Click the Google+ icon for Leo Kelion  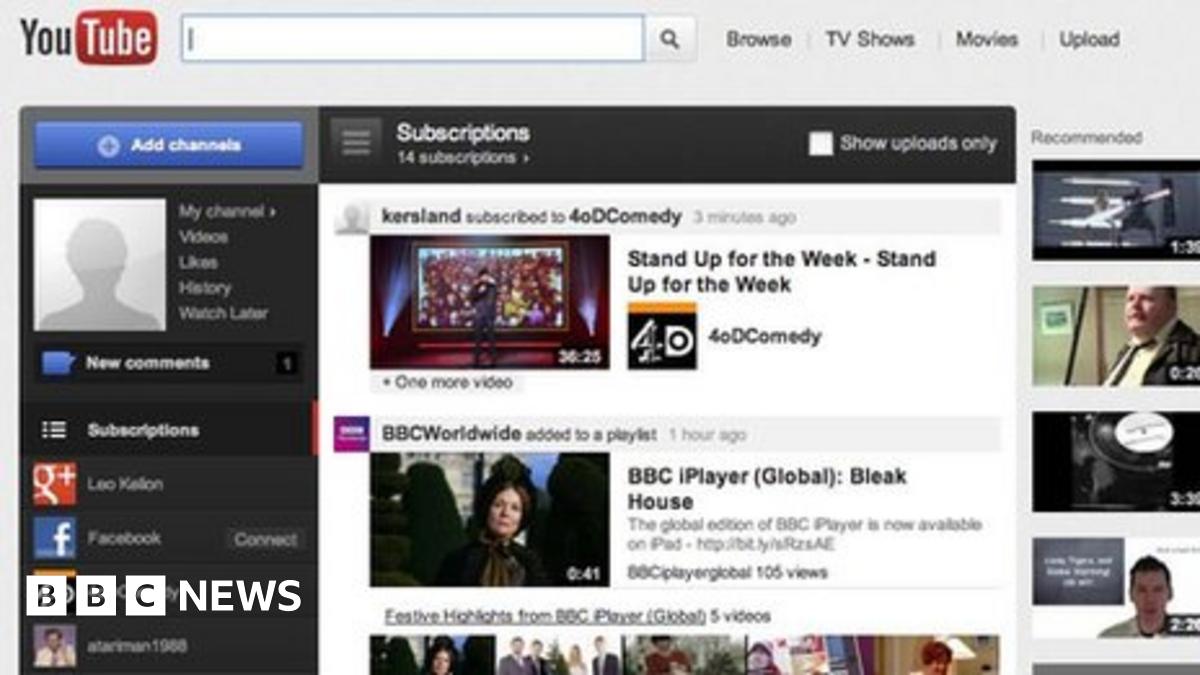point(54,484)
